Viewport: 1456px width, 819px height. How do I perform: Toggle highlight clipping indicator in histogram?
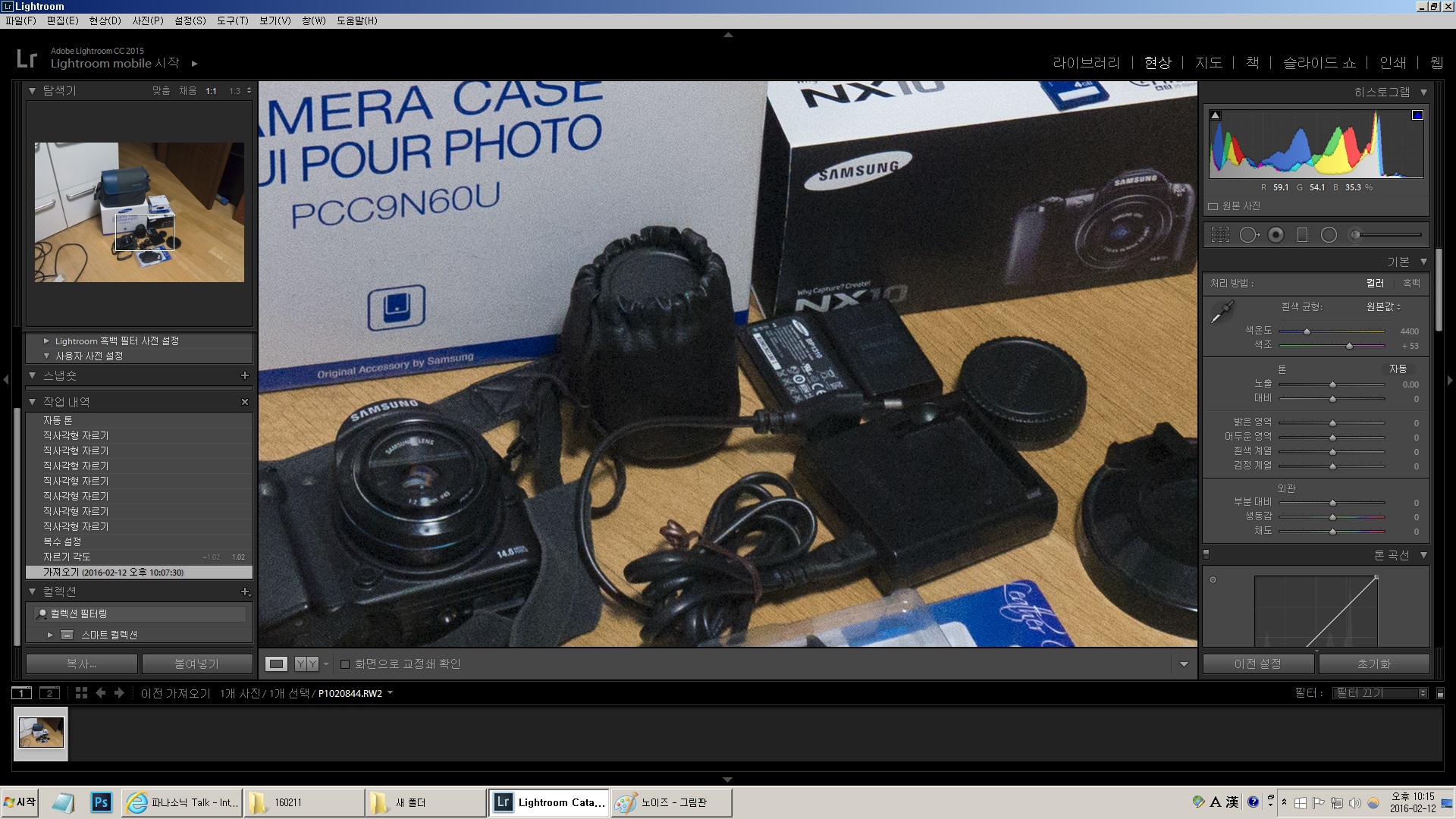[x=1417, y=115]
